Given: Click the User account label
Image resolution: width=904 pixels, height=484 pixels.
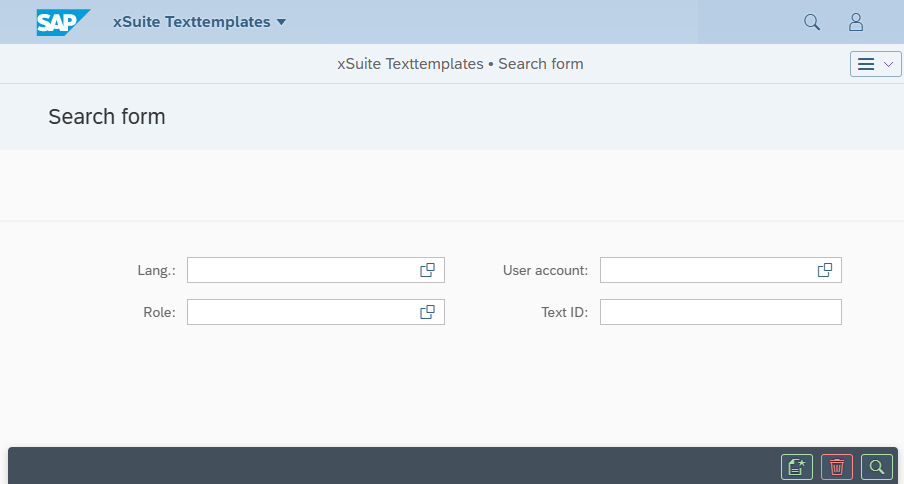Looking at the screenshot, I should 545,270.
